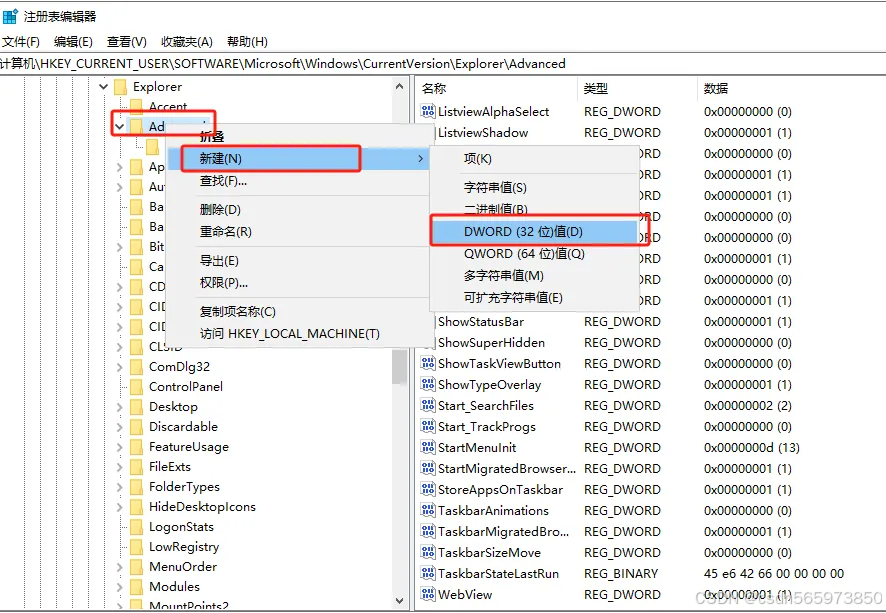The width and height of the screenshot is (886, 613).
Task: Select the LogonStats key in the tree
Action: coord(181,527)
